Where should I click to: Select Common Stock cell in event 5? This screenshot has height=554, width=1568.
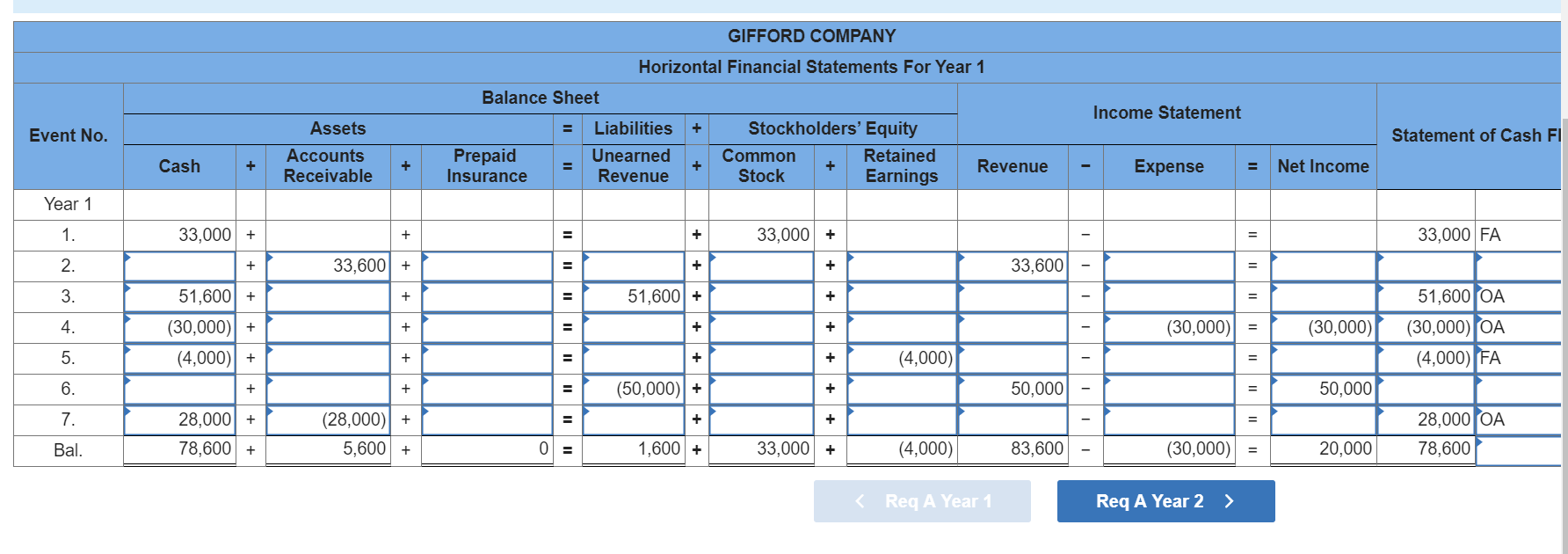coord(761,358)
